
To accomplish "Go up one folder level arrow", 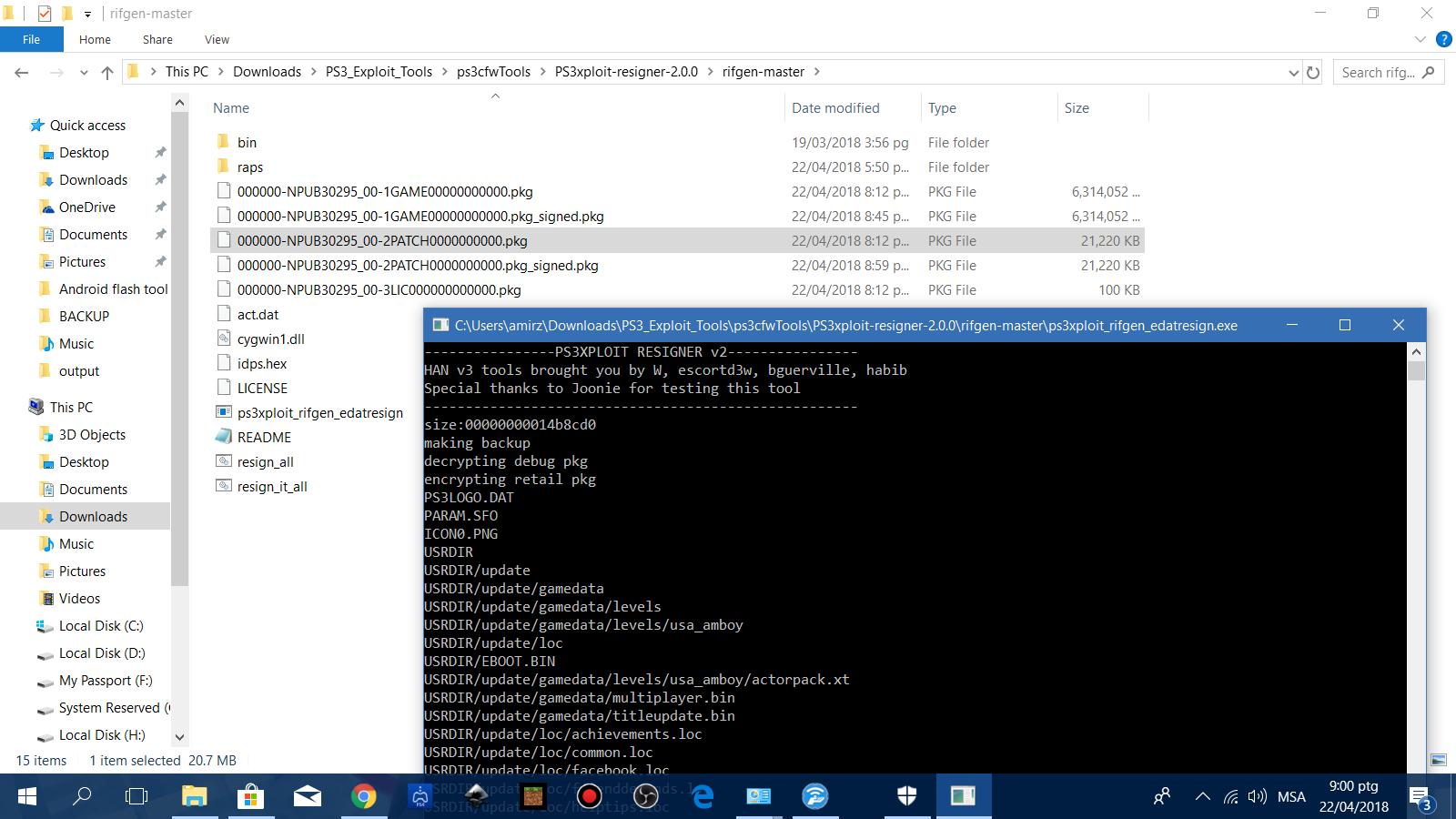I will click(107, 72).
